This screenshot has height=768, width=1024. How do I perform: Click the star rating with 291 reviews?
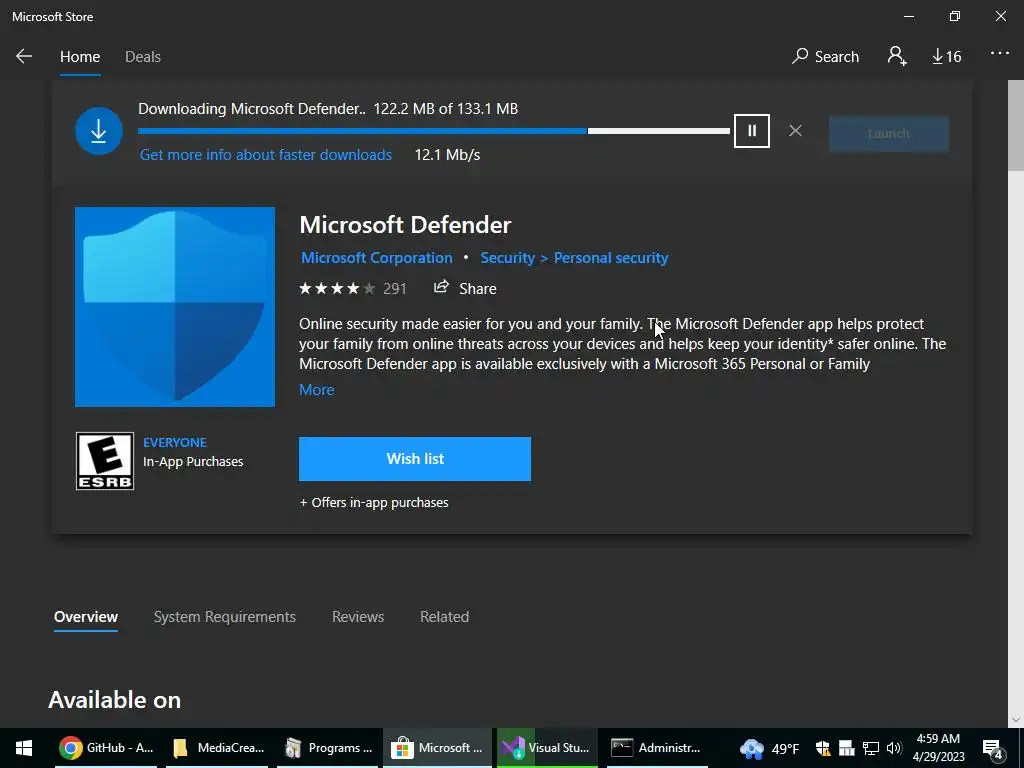(353, 289)
